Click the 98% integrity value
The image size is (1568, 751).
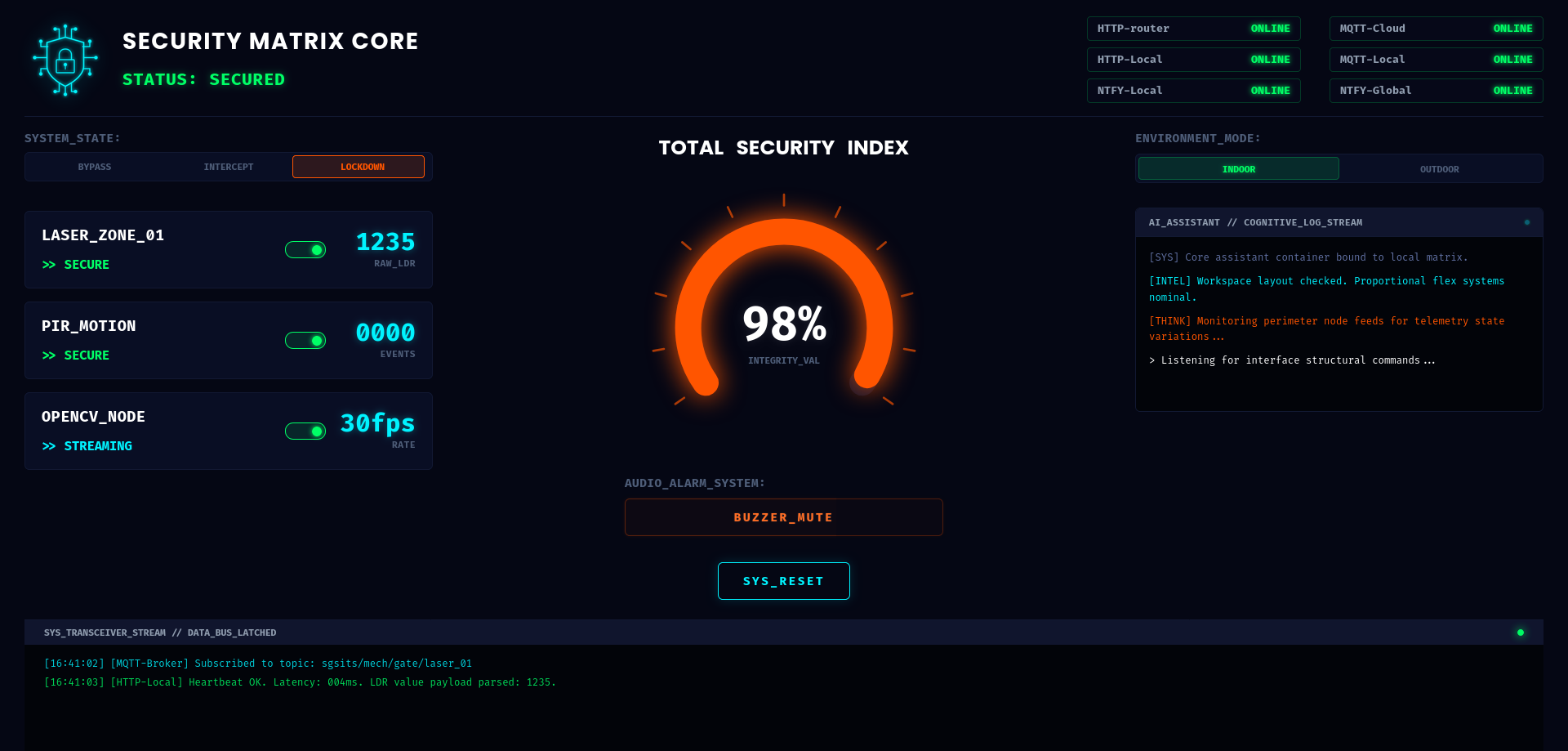[x=784, y=324]
